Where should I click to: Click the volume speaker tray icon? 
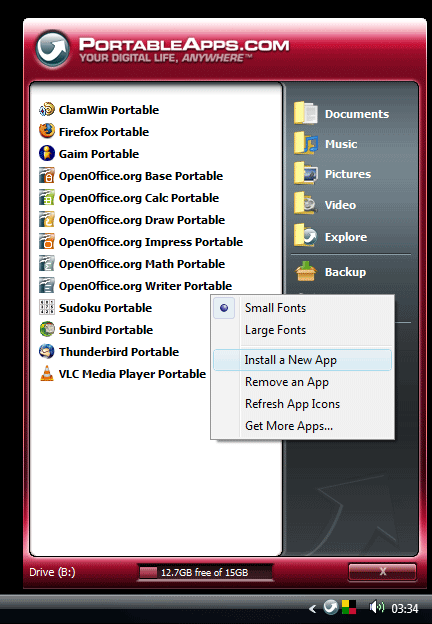pyautogui.click(x=376, y=607)
